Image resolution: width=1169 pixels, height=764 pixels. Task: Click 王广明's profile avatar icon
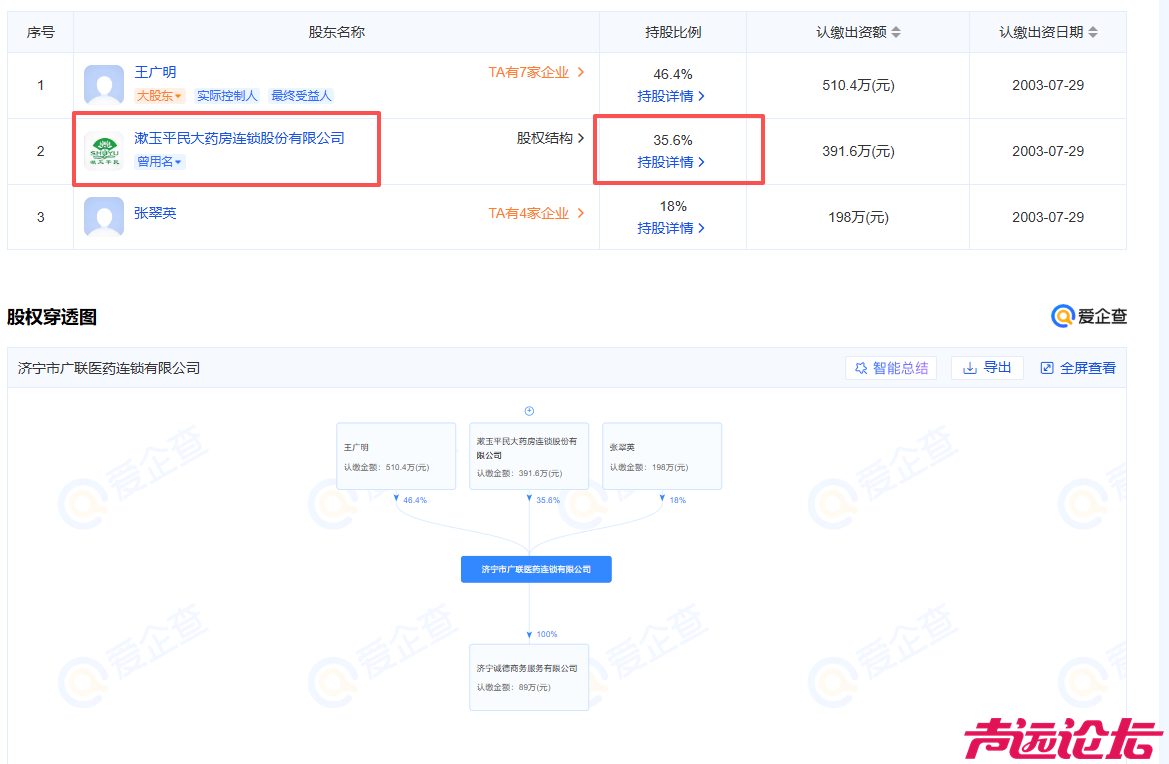[104, 85]
